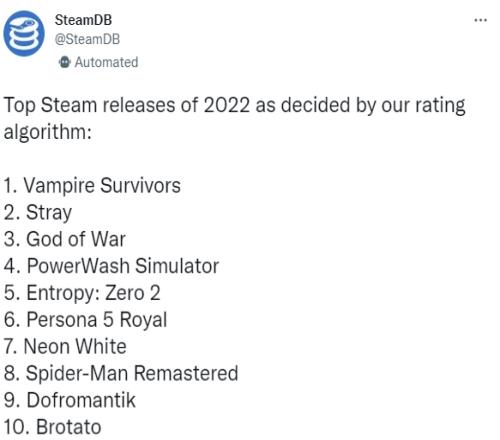Open the @SteamDB handle link
This screenshot has height=440, width=500.
pos(87,39)
